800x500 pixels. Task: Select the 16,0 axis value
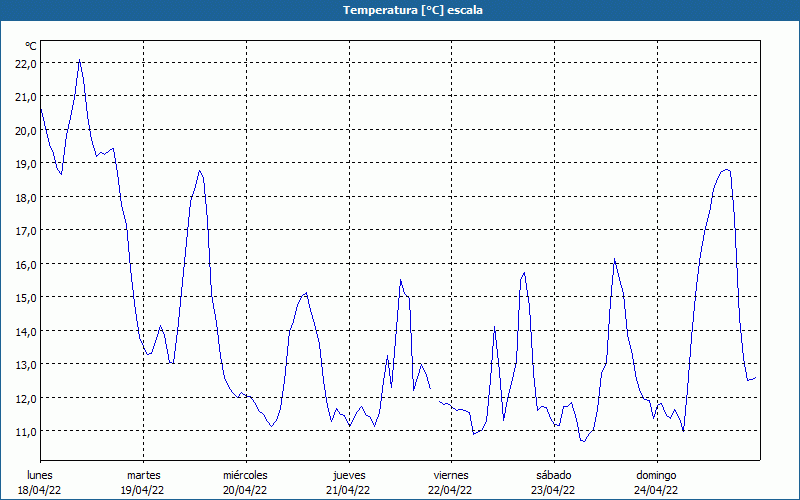pos(26,265)
